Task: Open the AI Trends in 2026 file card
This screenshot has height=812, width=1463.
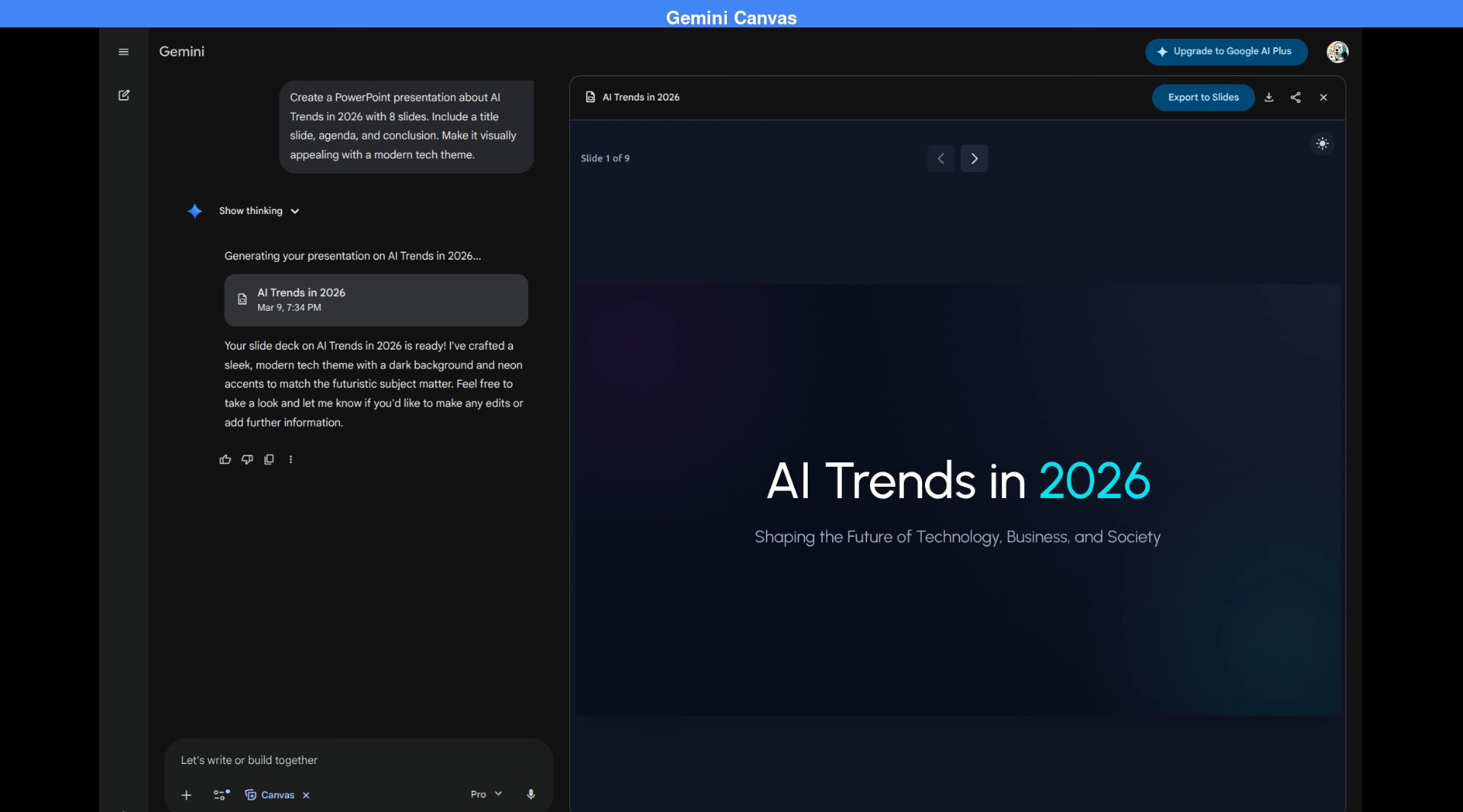Action: click(376, 300)
